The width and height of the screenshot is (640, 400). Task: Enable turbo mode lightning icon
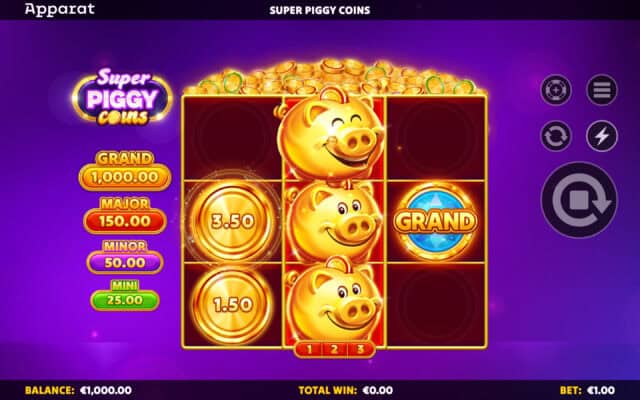[x=602, y=136]
